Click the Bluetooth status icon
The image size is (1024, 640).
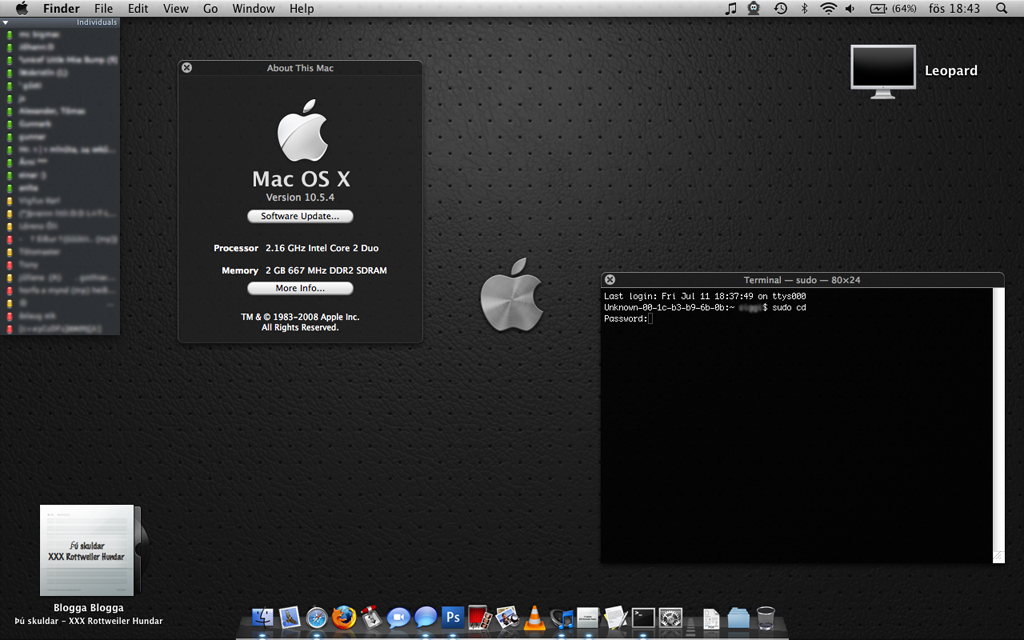tap(805, 8)
